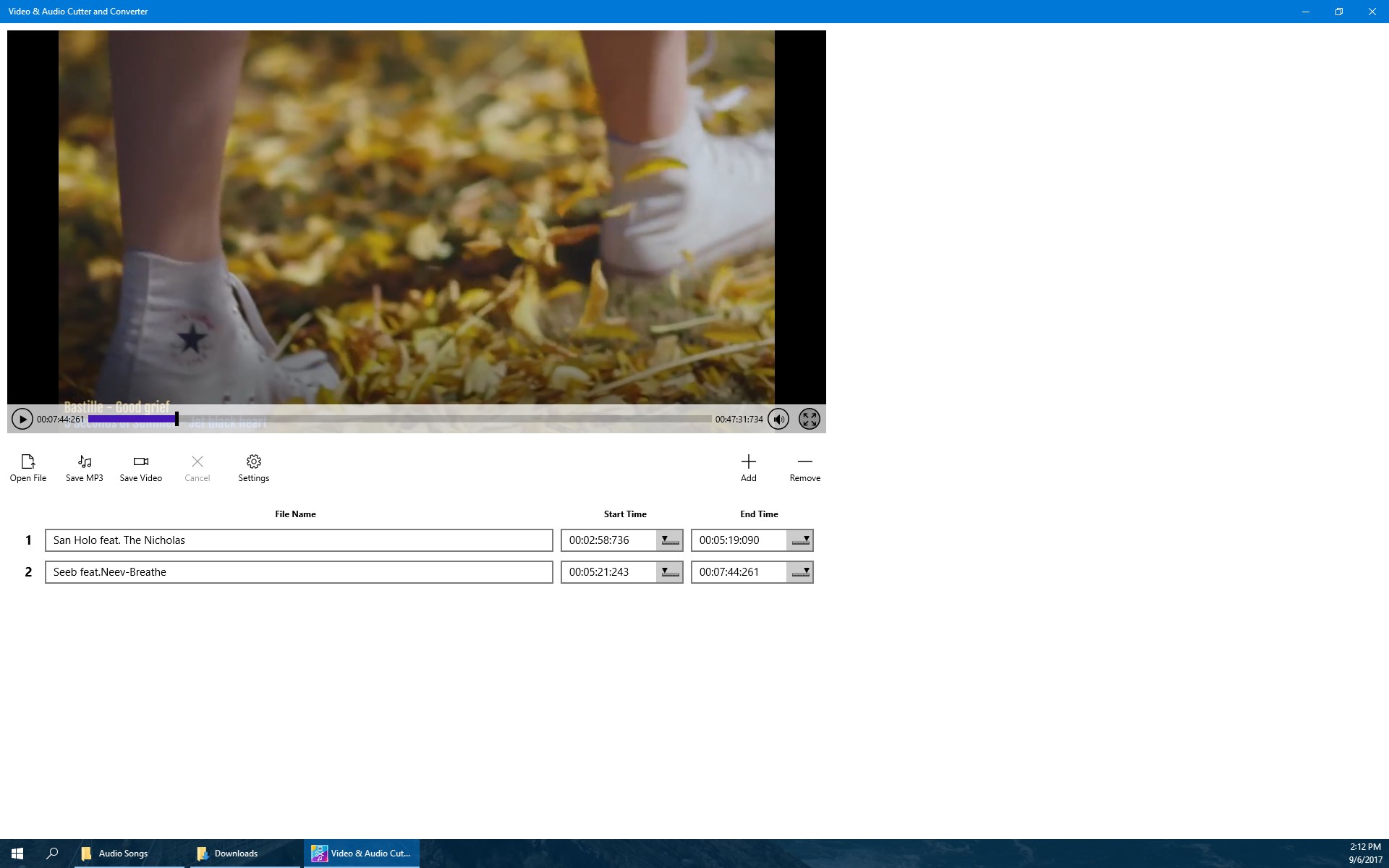Click the Save MP3 icon
This screenshot has height=868, width=1389.
click(85, 461)
